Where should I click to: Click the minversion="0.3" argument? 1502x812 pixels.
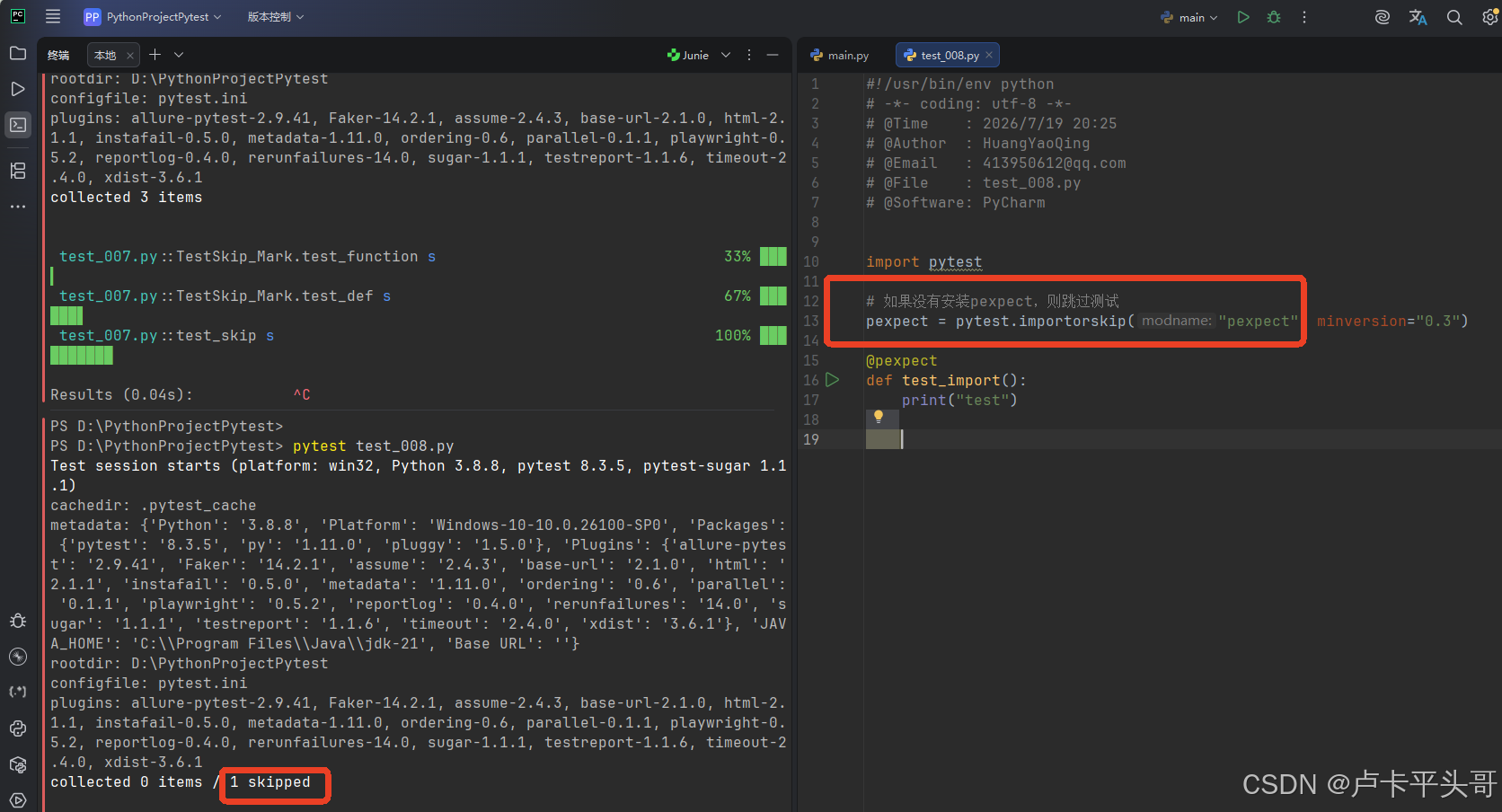click(1388, 321)
